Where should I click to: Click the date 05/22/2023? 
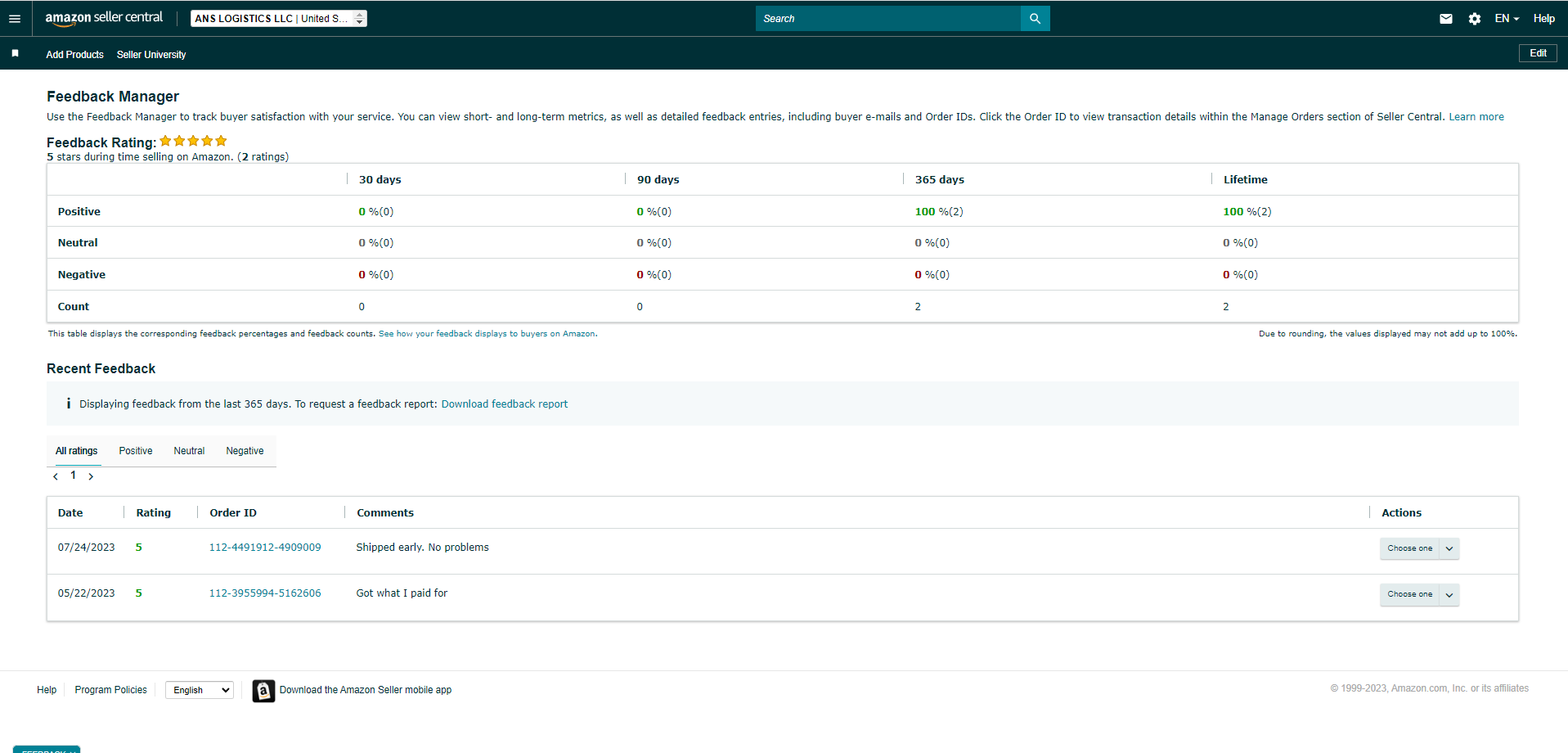click(x=87, y=593)
